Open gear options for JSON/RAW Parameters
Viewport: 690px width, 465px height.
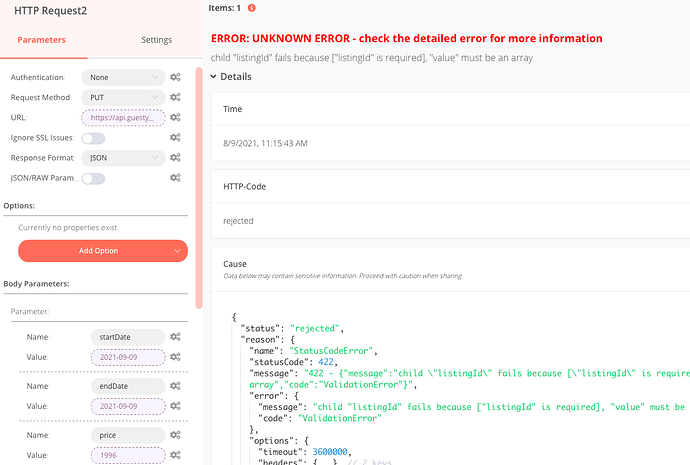click(175, 178)
